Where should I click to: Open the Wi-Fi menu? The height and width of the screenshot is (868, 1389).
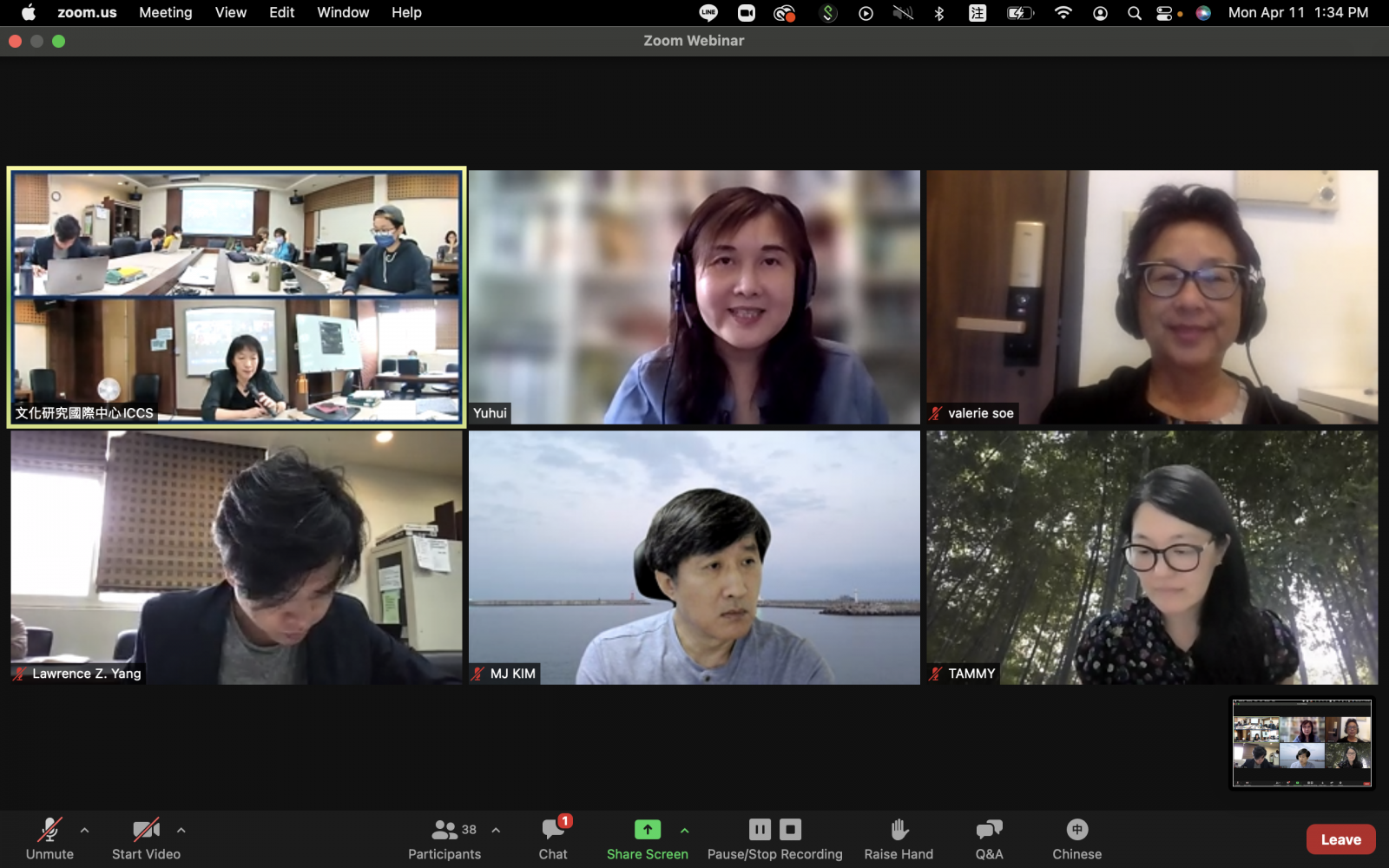[x=1063, y=12]
